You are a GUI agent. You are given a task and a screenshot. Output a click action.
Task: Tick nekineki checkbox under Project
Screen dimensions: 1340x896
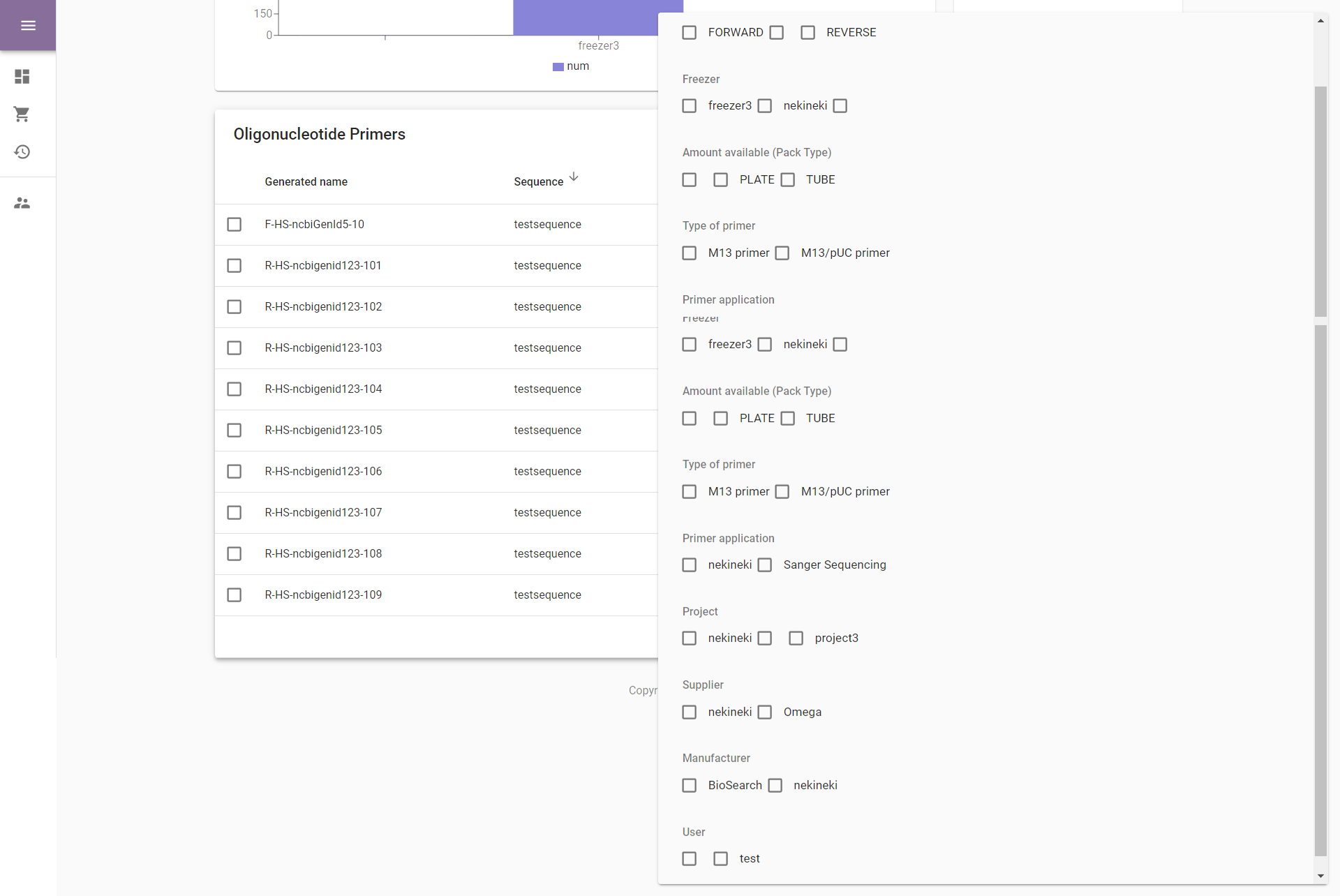pyautogui.click(x=690, y=639)
